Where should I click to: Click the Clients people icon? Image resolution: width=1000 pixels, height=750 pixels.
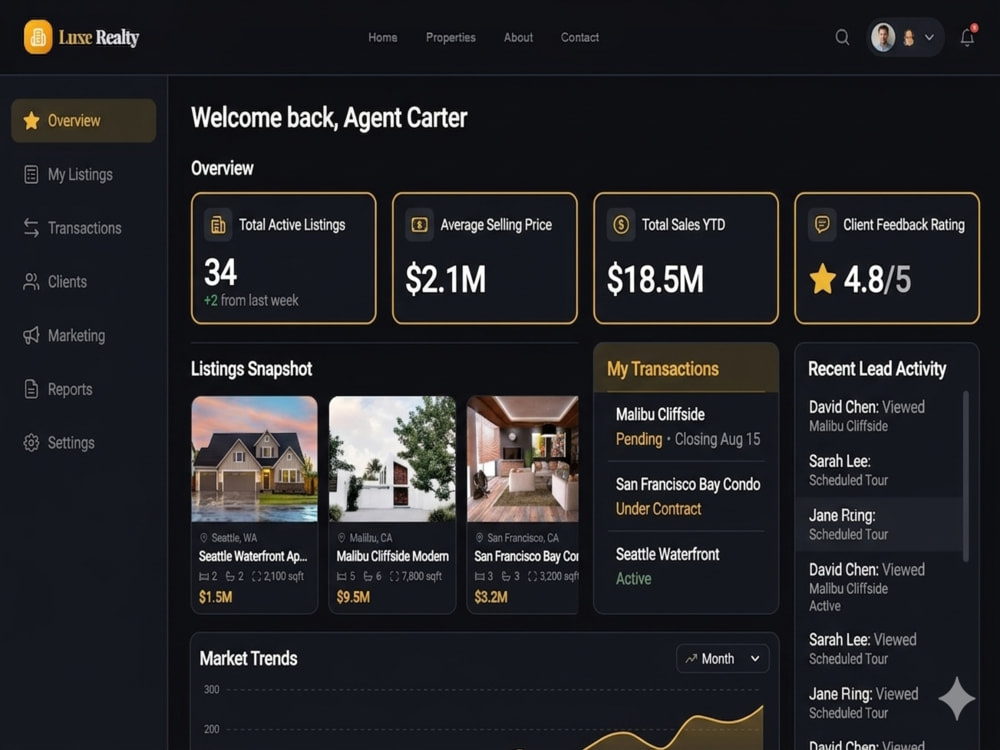tap(31, 282)
